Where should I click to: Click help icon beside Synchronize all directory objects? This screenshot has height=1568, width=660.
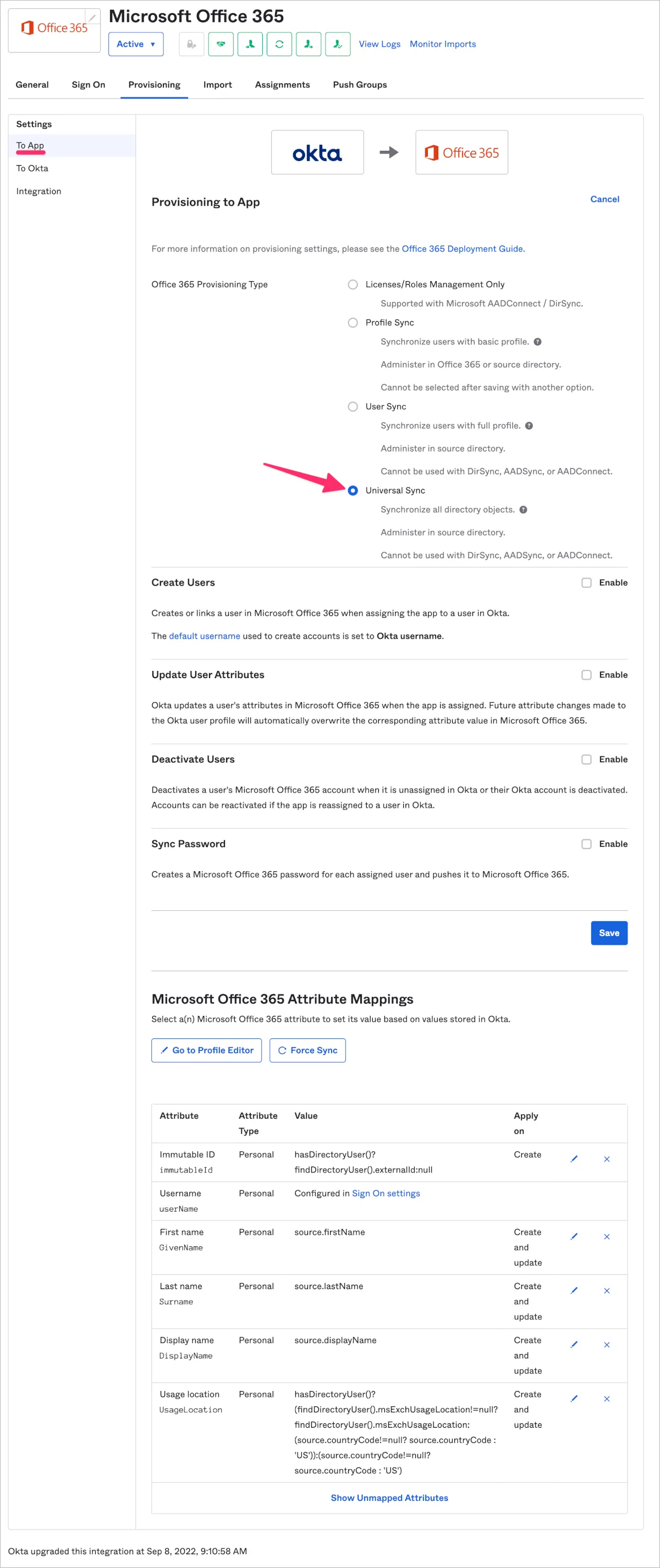(524, 510)
